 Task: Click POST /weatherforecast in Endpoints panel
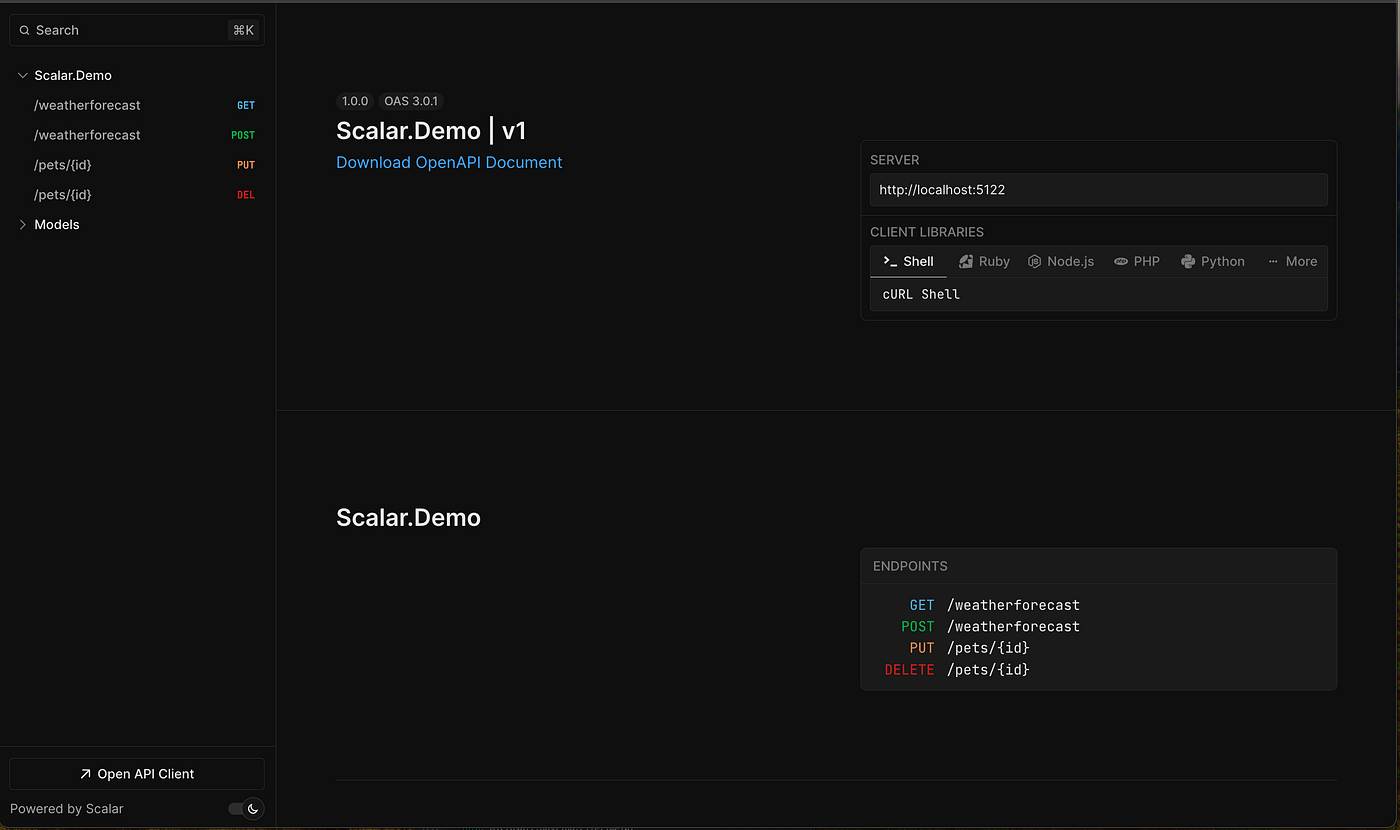click(990, 626)
